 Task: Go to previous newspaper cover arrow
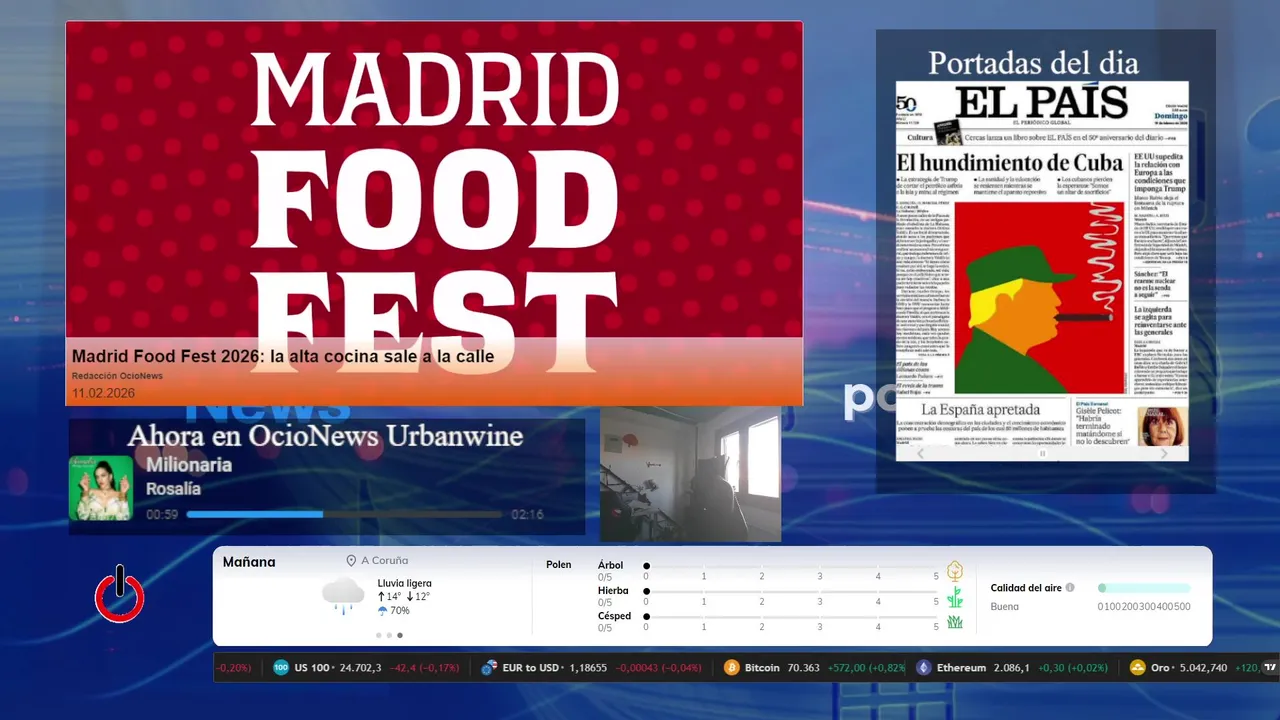click(921, 453)
